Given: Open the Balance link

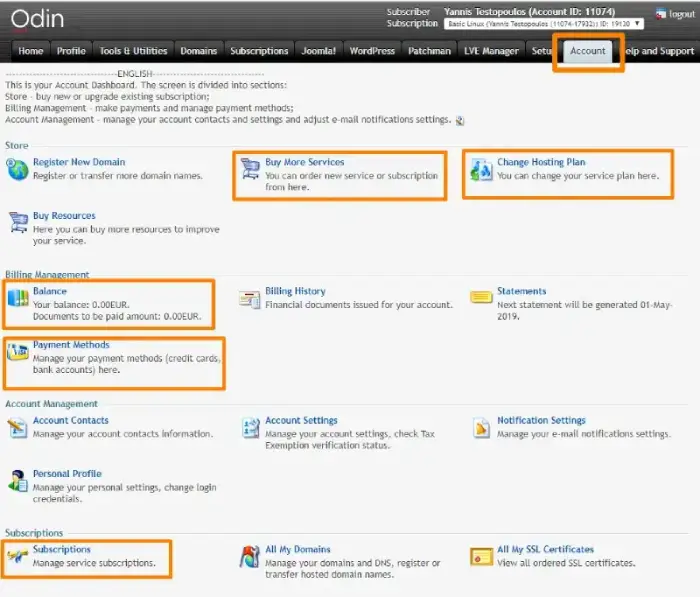Looking at the screenshot, I should coord(50,291).
